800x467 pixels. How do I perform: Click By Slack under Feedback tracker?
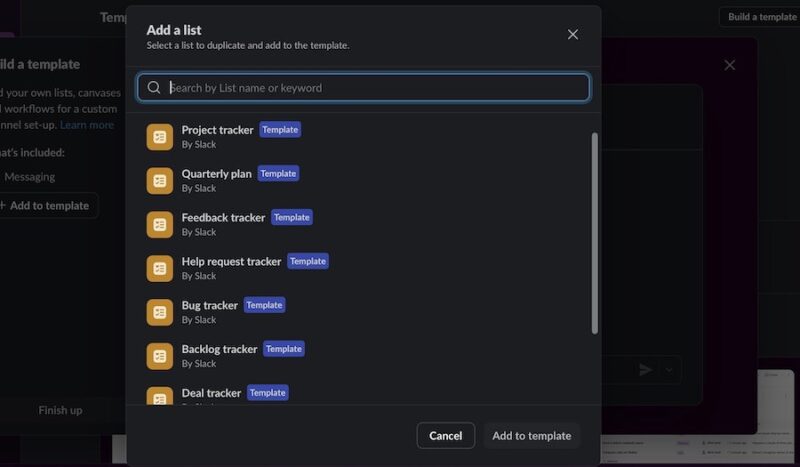(199, 232)
